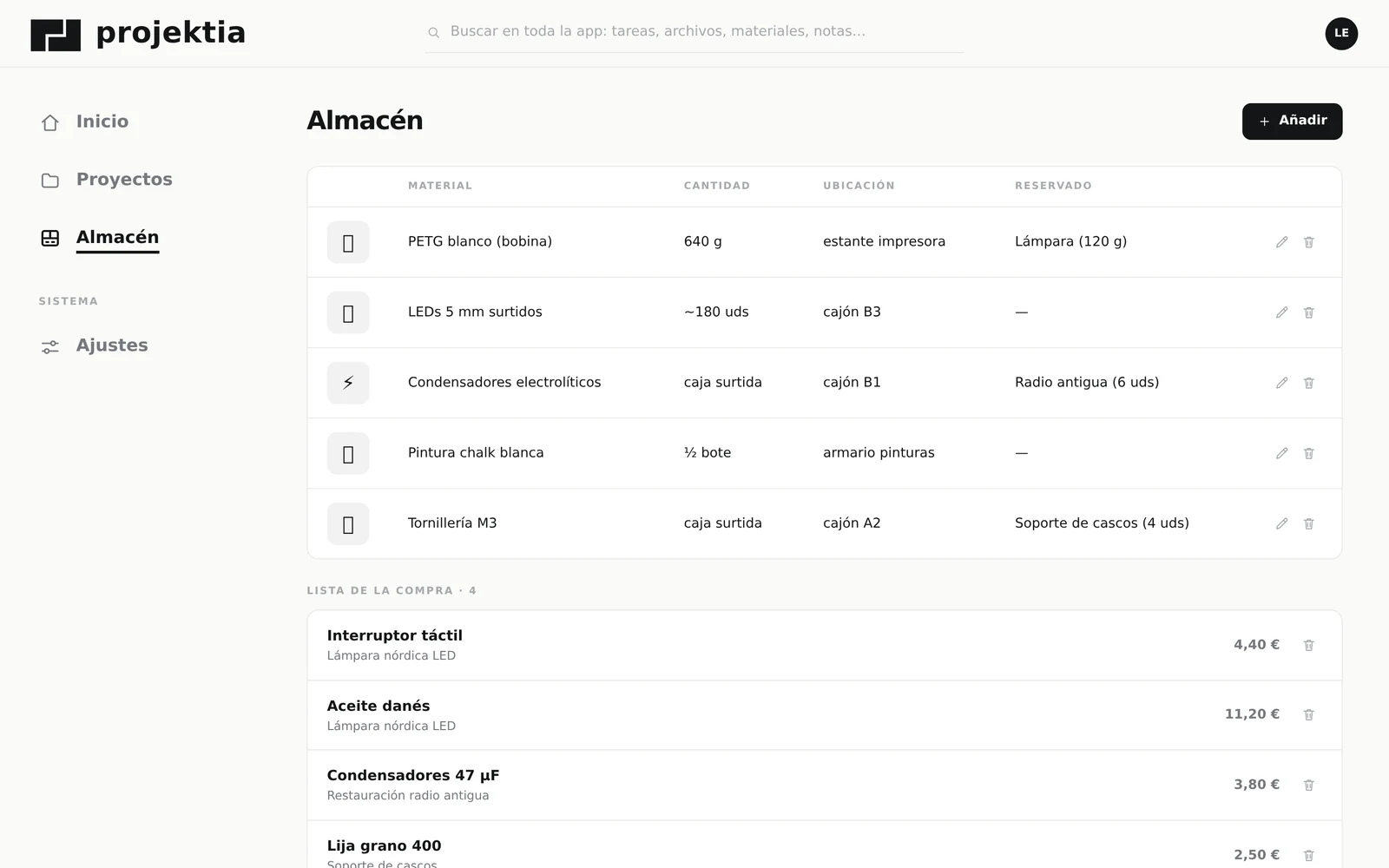Click the 'armario pinturas' location cell
Image resolution: width=1389 pixels, height=868 pixels.
click(x=879, y=452)
